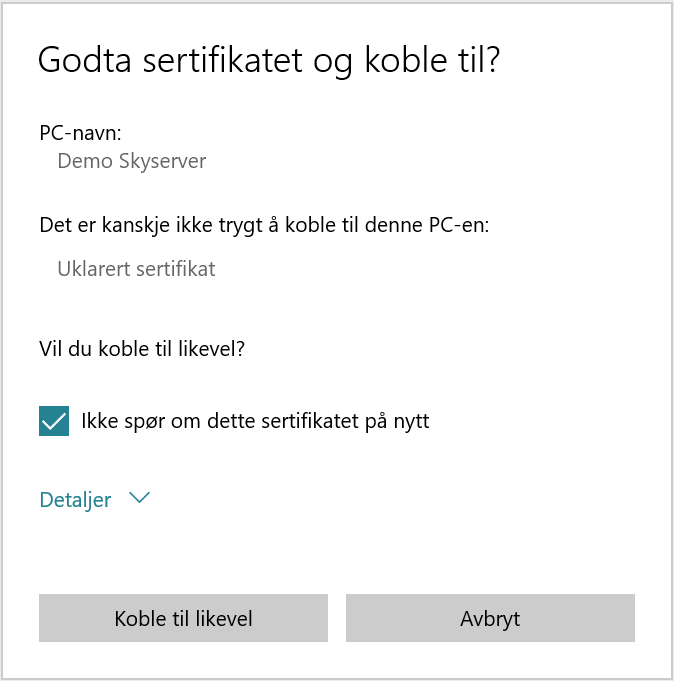Image resolution: width=674 pixels, height=681 pixels.
Task: Uncheck the certificate prompt checkbox
Action: click(54, 421)
